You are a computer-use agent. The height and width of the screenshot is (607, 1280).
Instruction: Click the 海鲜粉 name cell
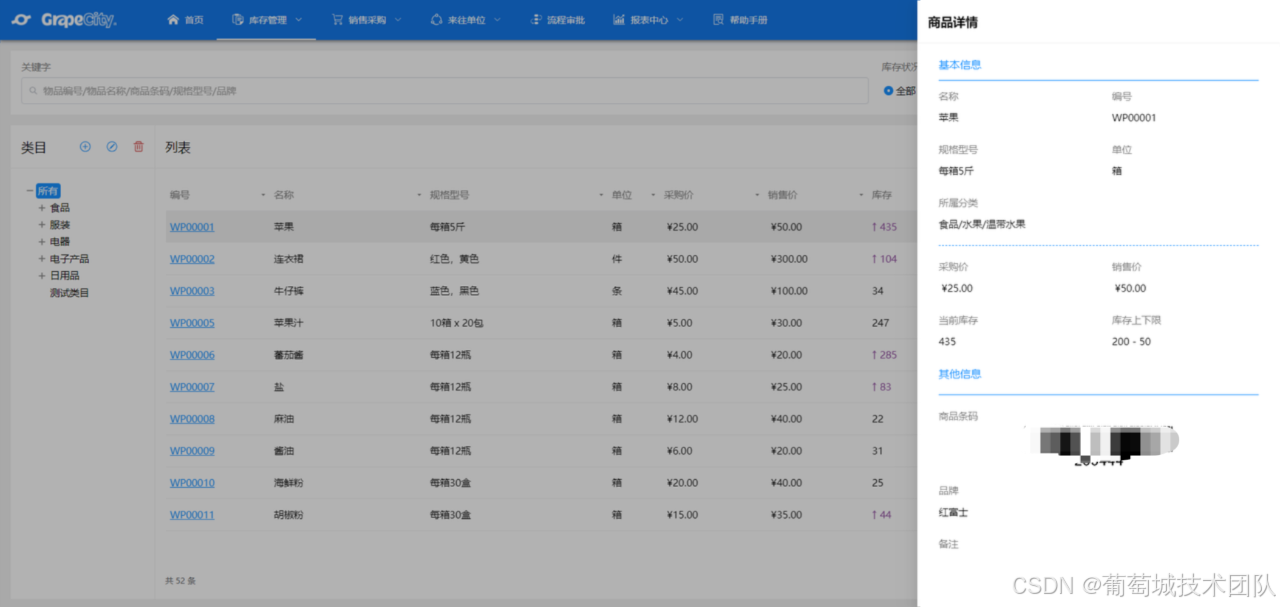[288, 483]
